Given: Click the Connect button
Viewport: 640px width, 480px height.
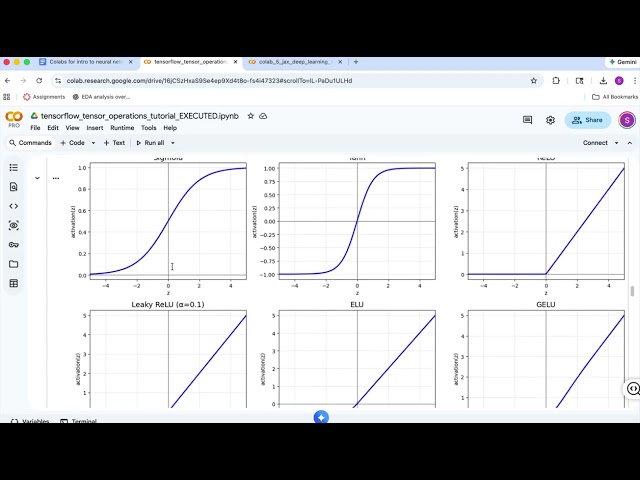Looking at the screenshot, I should click(x=595, y=143).
